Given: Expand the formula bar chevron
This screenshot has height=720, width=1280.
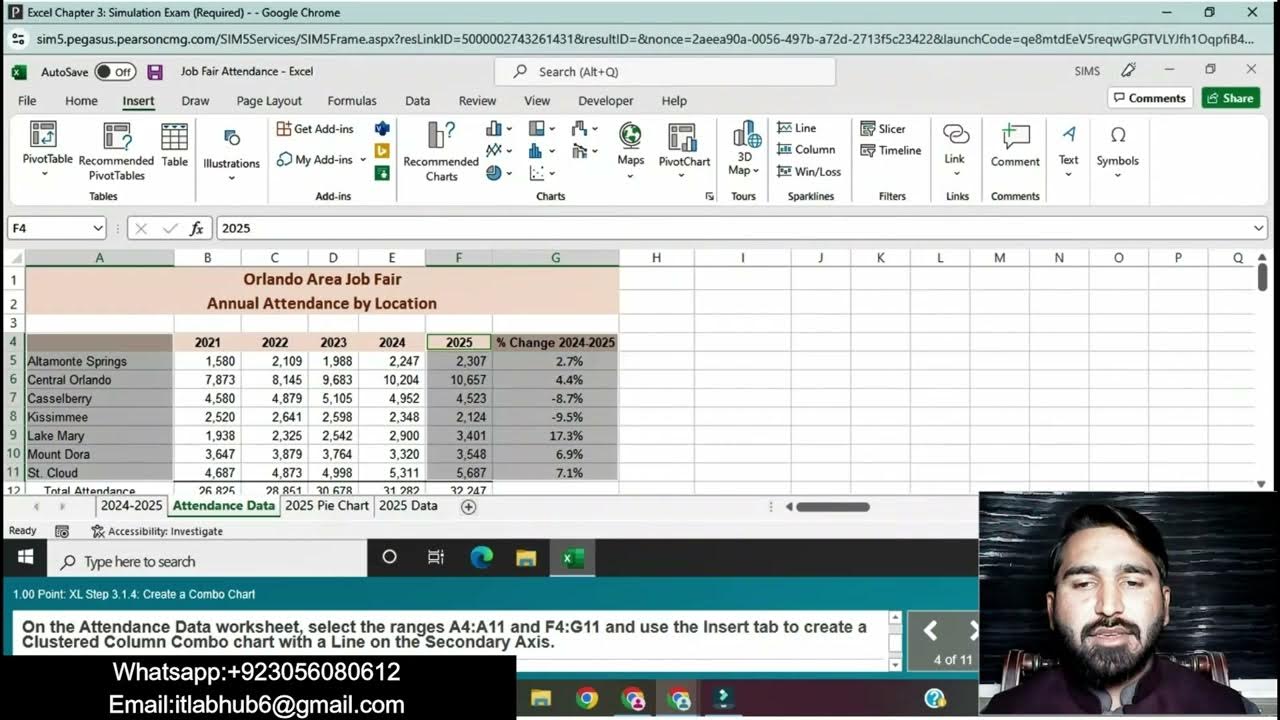Looking at the screenshot, I should 1258,228.
